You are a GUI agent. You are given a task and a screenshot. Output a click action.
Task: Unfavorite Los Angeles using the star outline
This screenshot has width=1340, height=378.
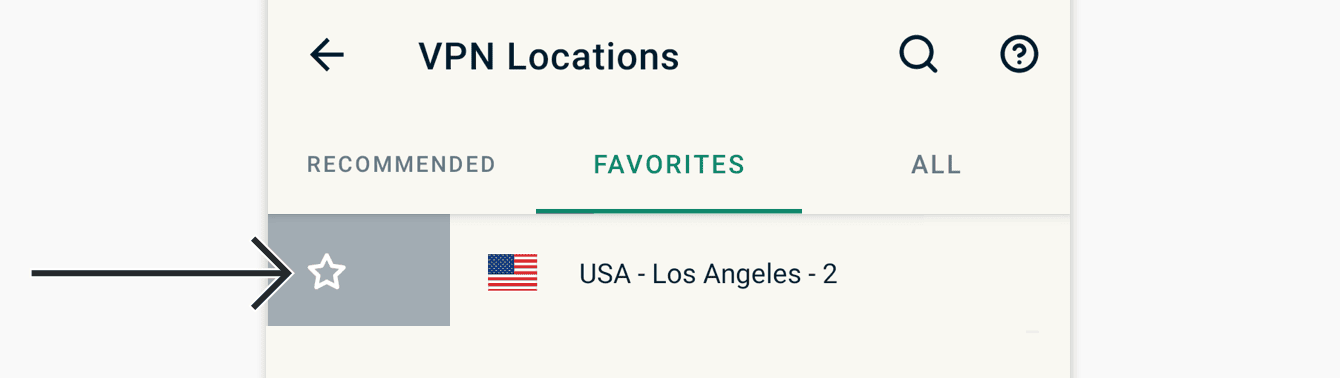[x=327, y=272]
